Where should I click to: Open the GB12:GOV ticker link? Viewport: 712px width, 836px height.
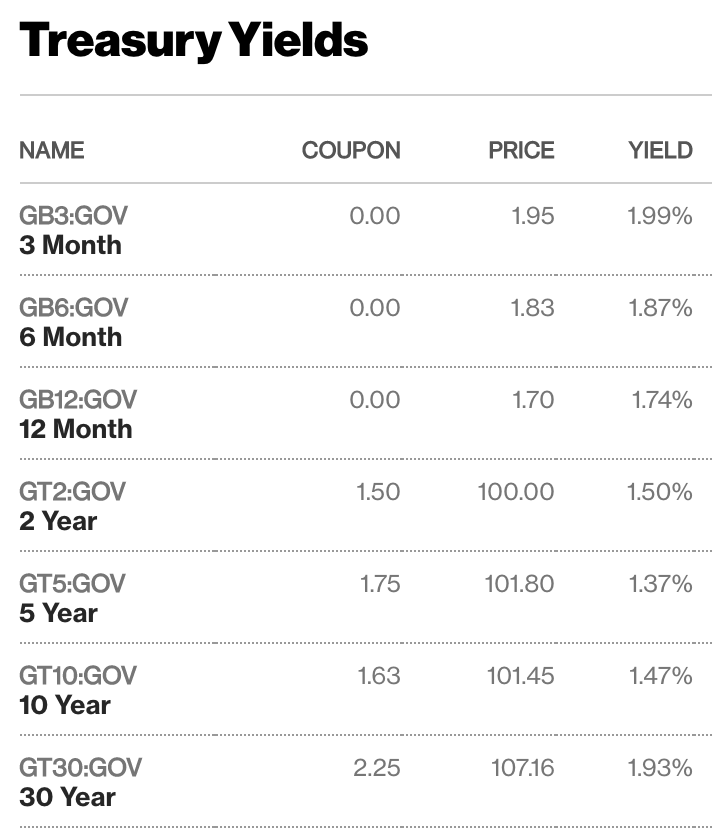tap(78, 400)
